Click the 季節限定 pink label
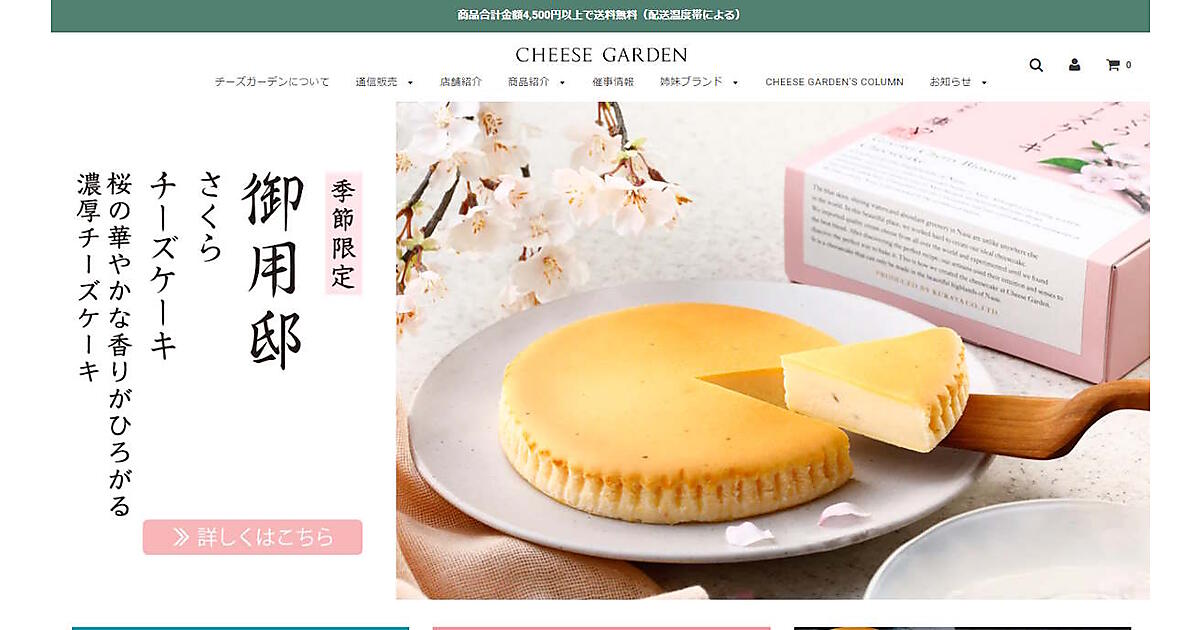Viewport: 1200px width, 630px height. (x=344, y=233)
